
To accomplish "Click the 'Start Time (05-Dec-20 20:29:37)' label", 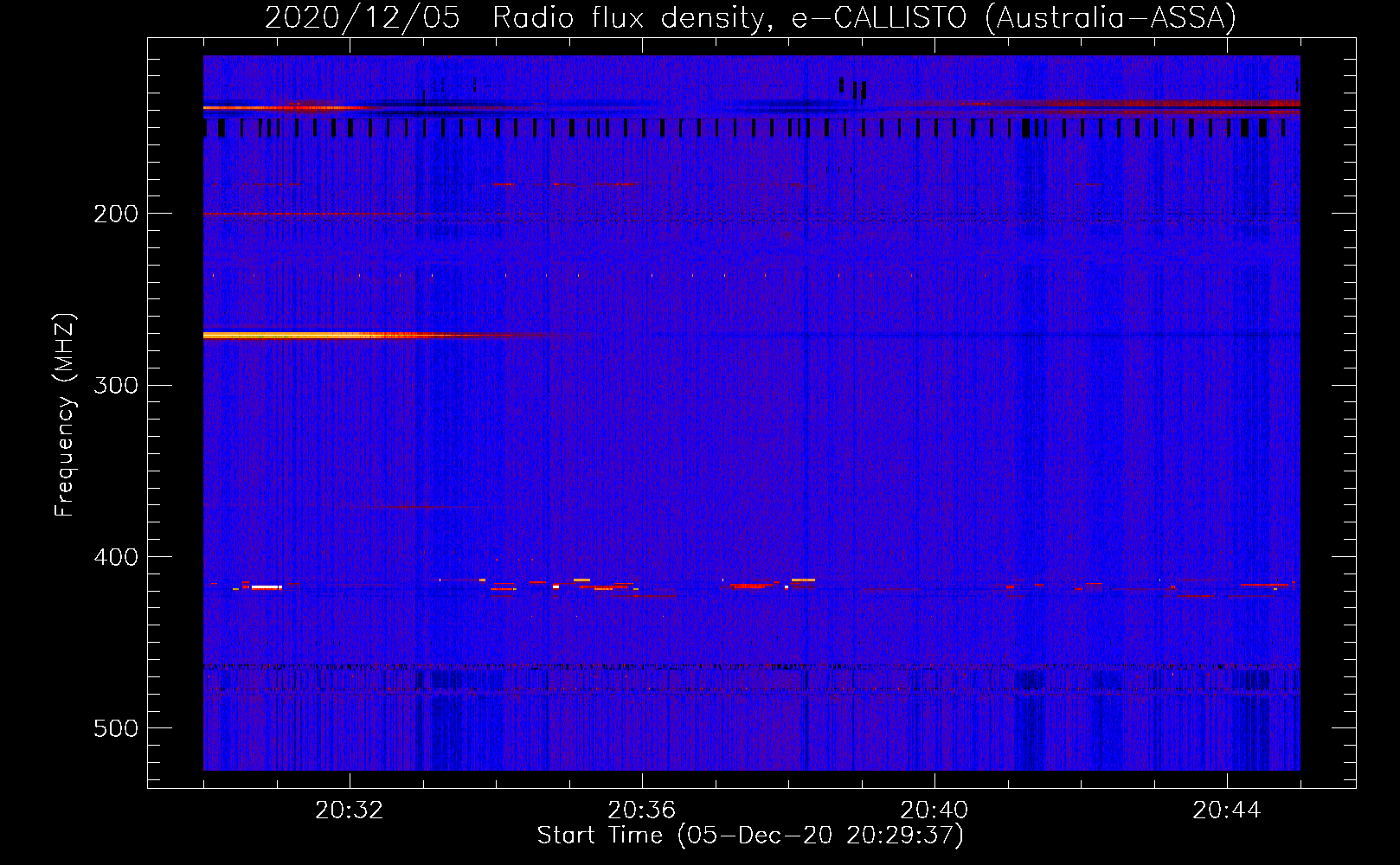I will pos(750,835).
